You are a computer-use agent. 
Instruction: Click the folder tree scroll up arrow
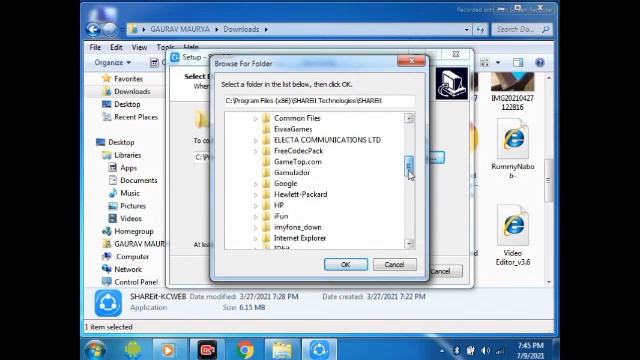click(409, 118)
